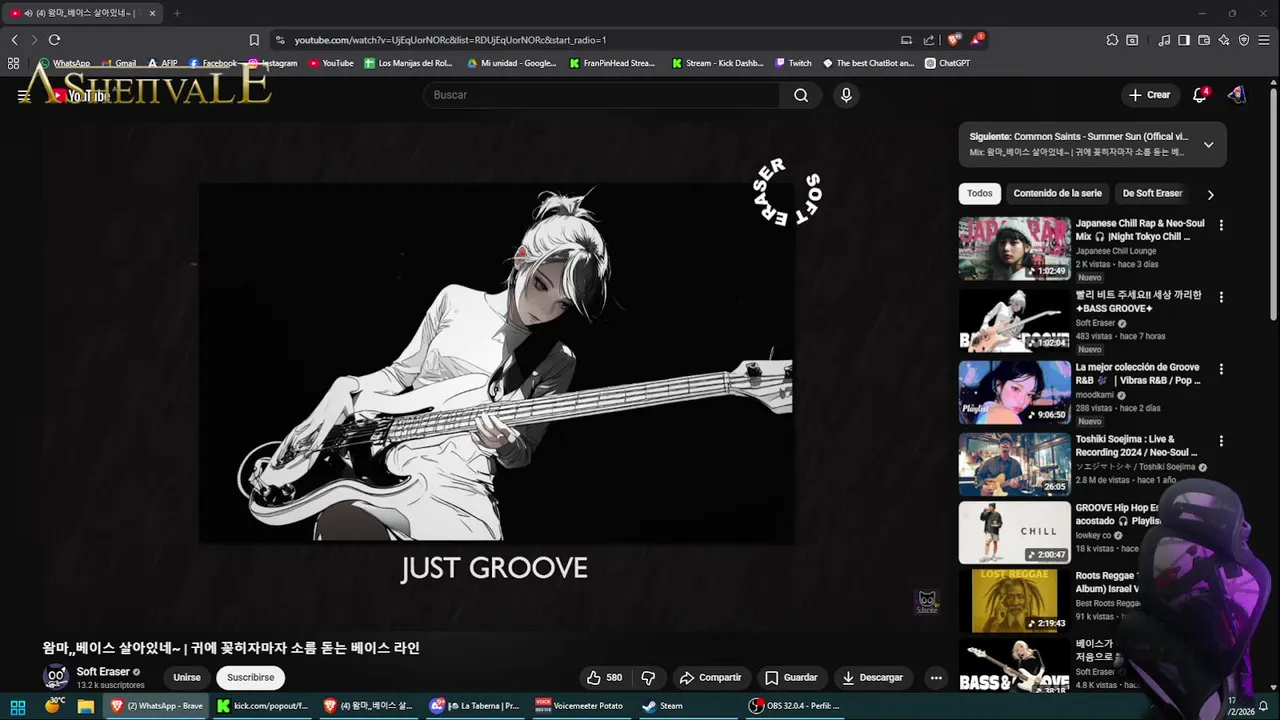
Task: Dislike the video with thumbs down
Action: pyautogui.click(x=648, y=677)
